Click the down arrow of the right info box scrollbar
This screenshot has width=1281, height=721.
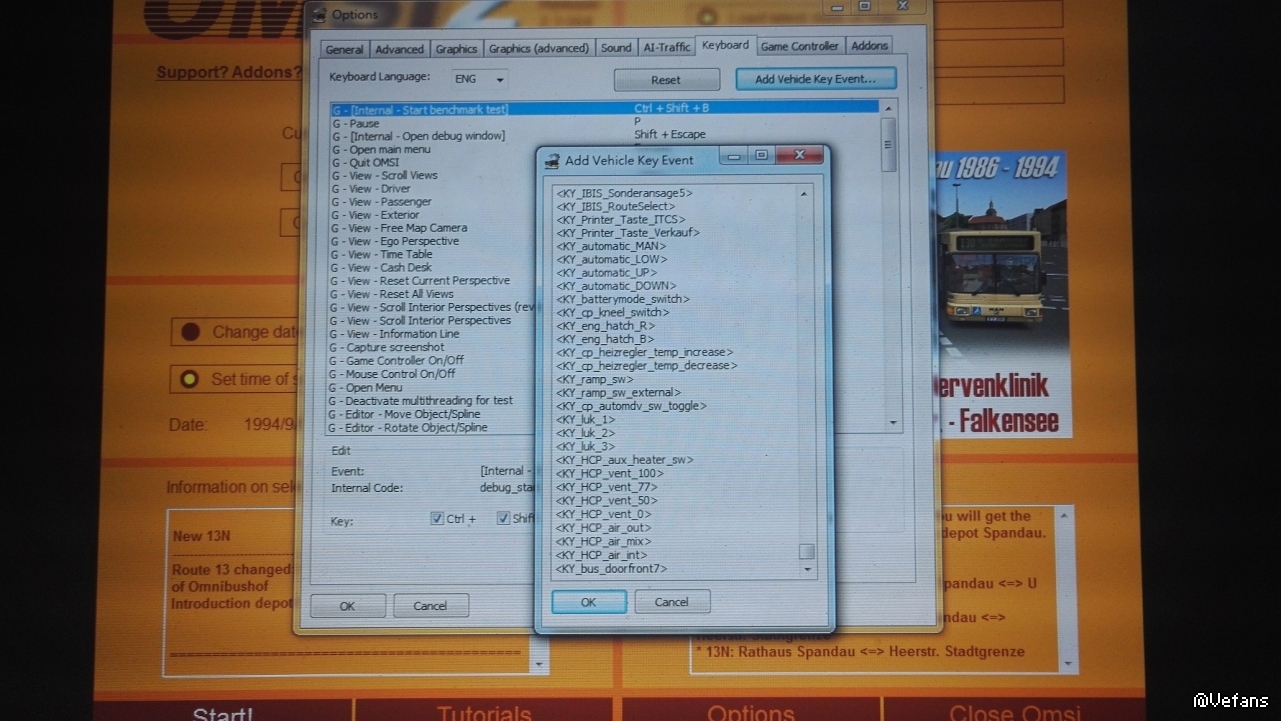point(1068,663)
